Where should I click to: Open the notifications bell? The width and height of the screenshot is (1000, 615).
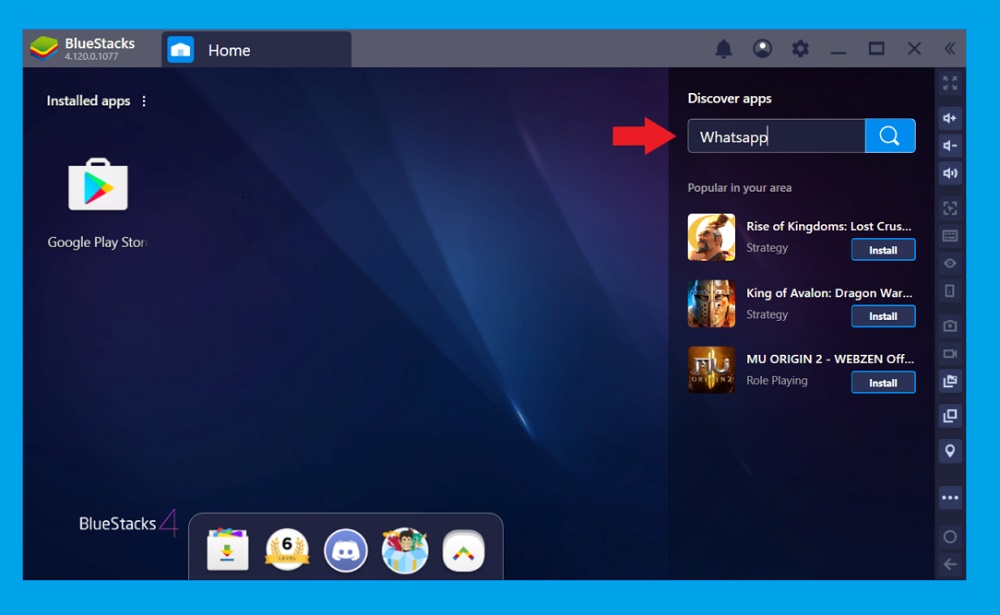723,48
